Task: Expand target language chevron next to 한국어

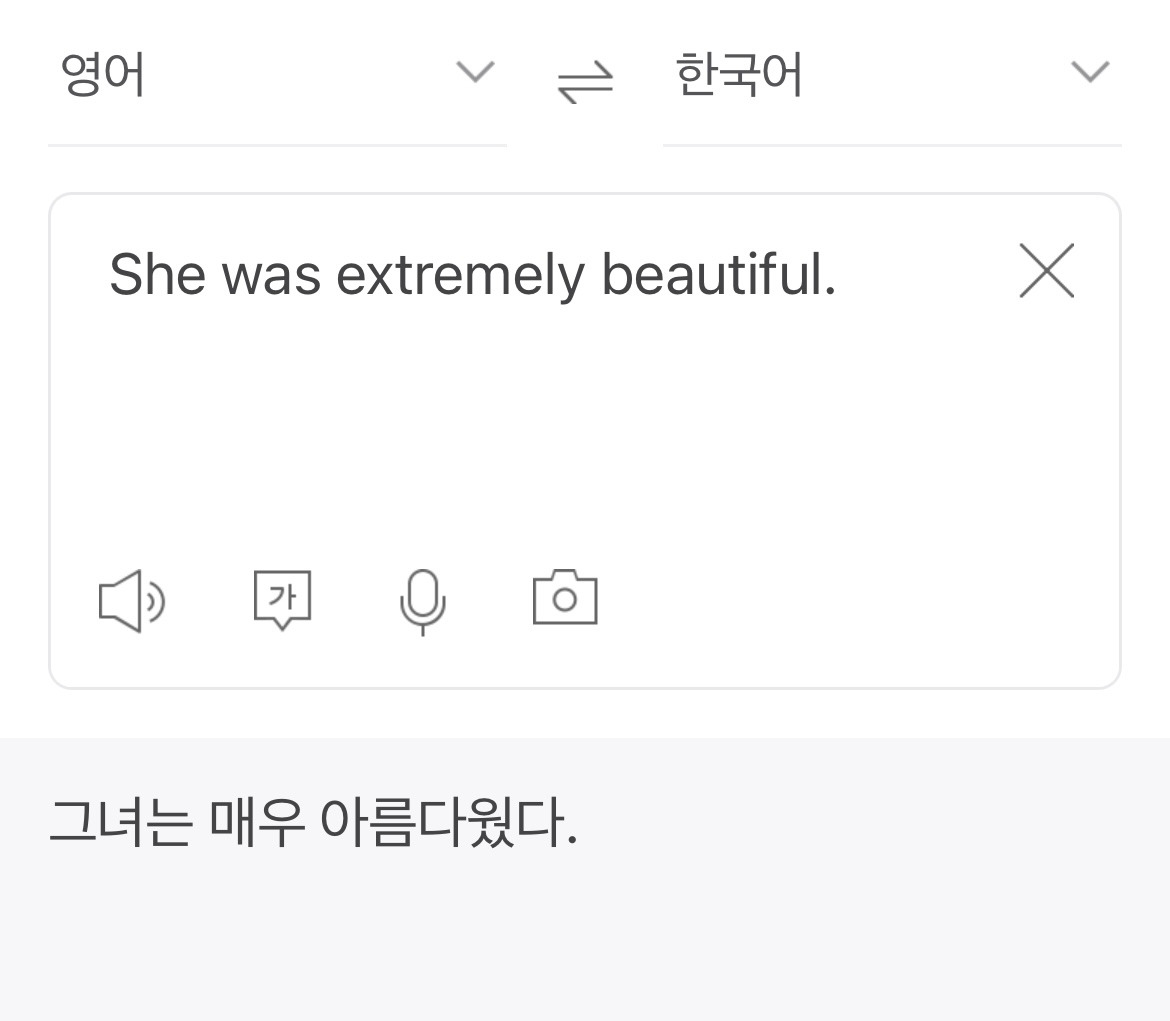Action: [1090, 72]
